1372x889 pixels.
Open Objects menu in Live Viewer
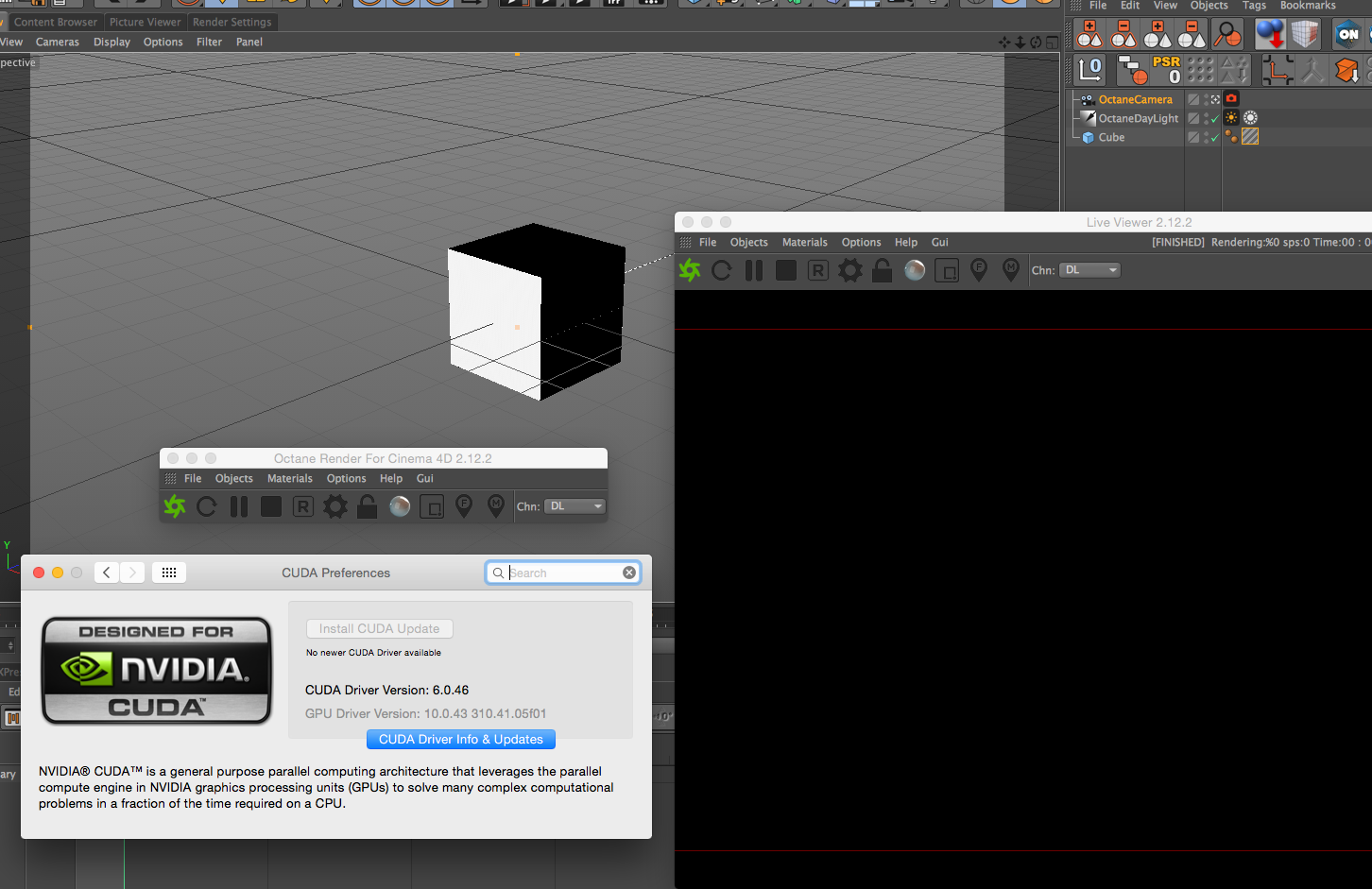click(749, 243)
